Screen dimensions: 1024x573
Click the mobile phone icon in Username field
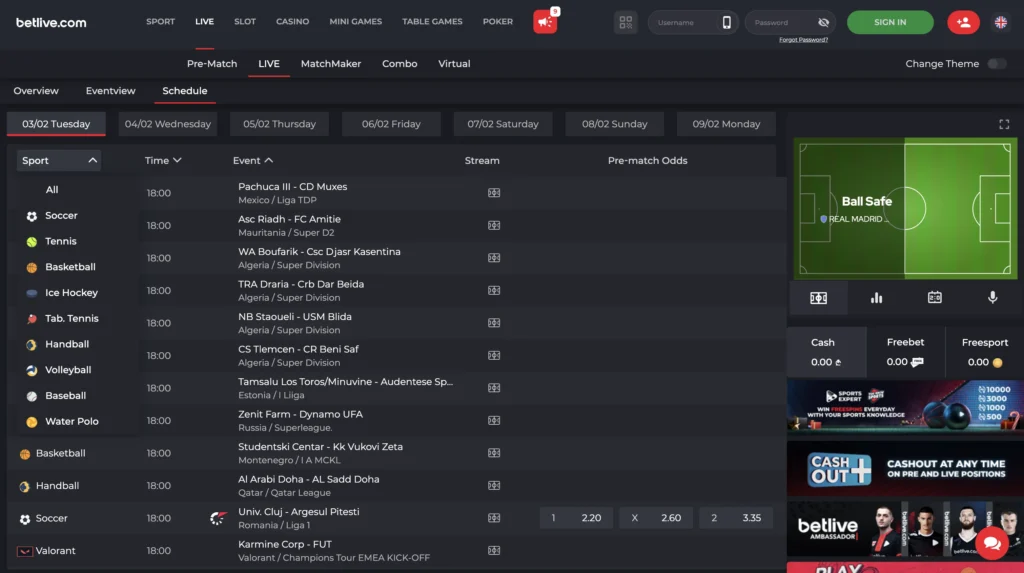point(726,22)
